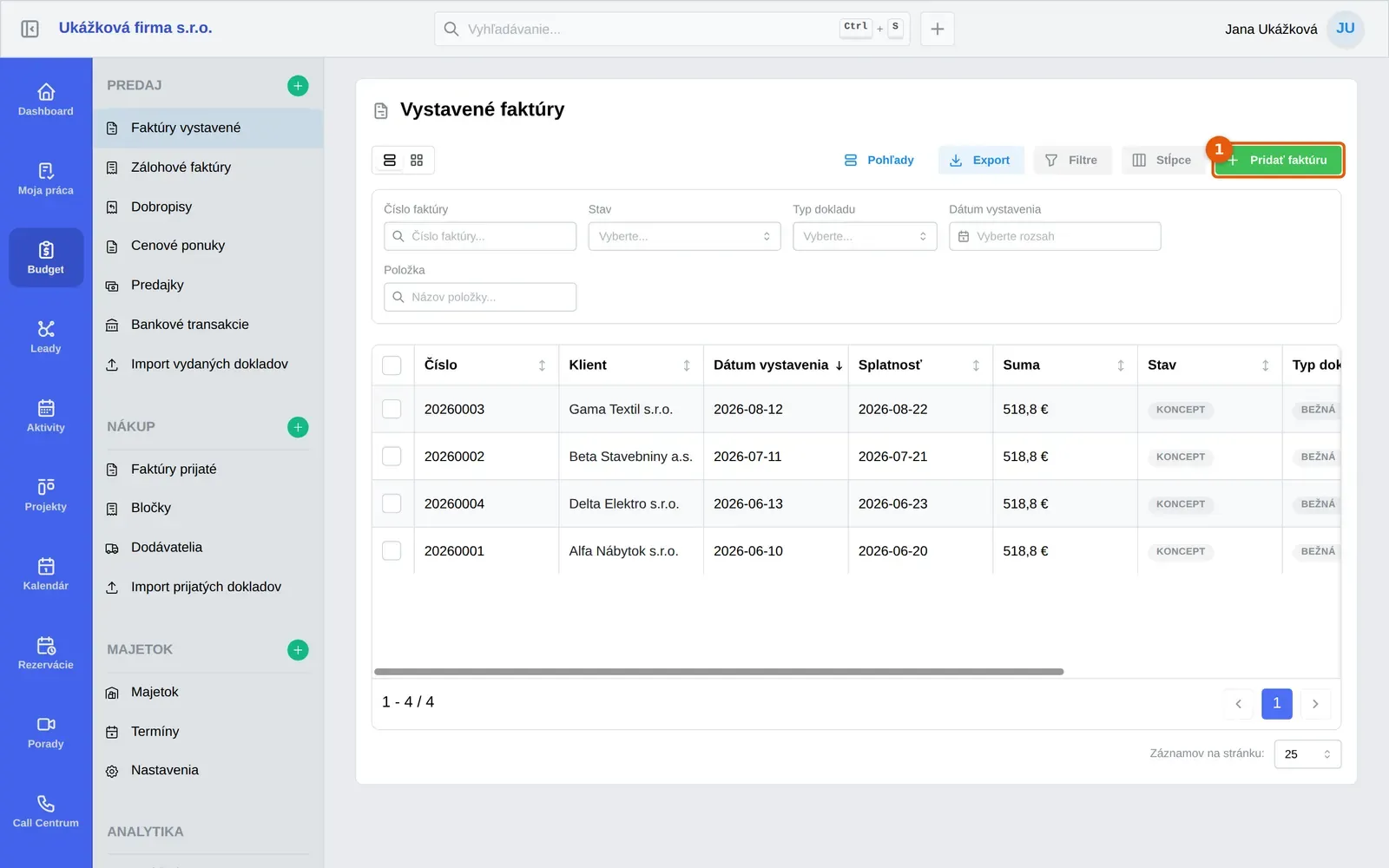Sort the table by Číslo column

[x=542, y=365]
